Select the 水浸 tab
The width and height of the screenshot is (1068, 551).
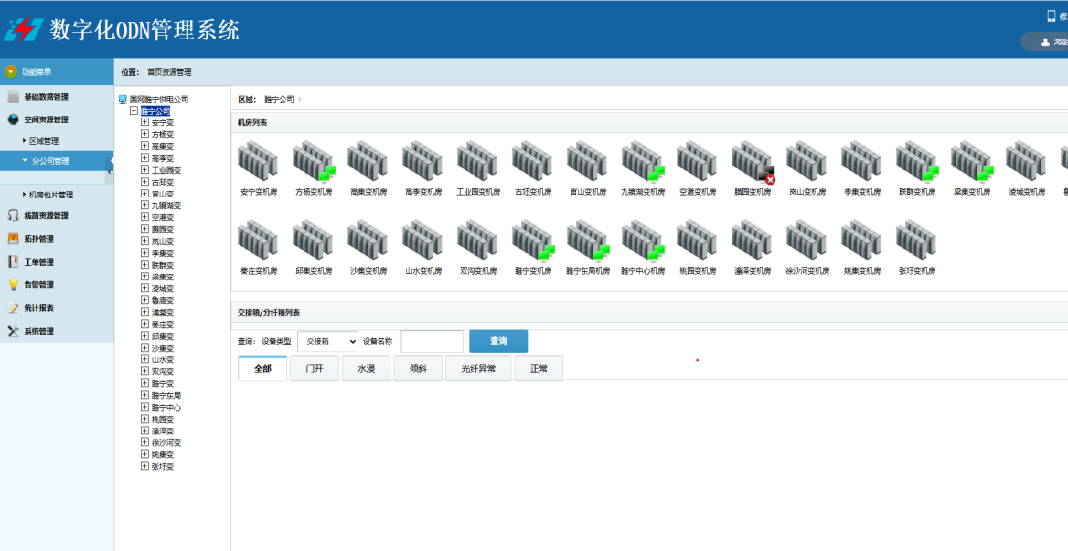366,369
